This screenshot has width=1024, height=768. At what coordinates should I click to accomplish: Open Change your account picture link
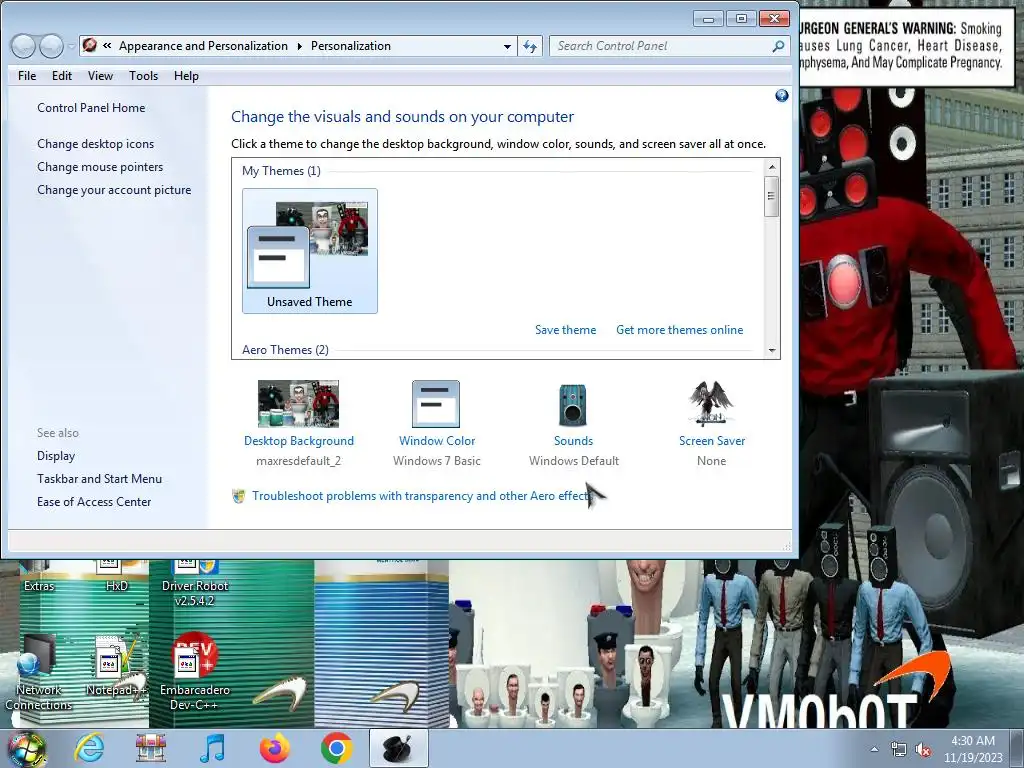pos(114,189)
